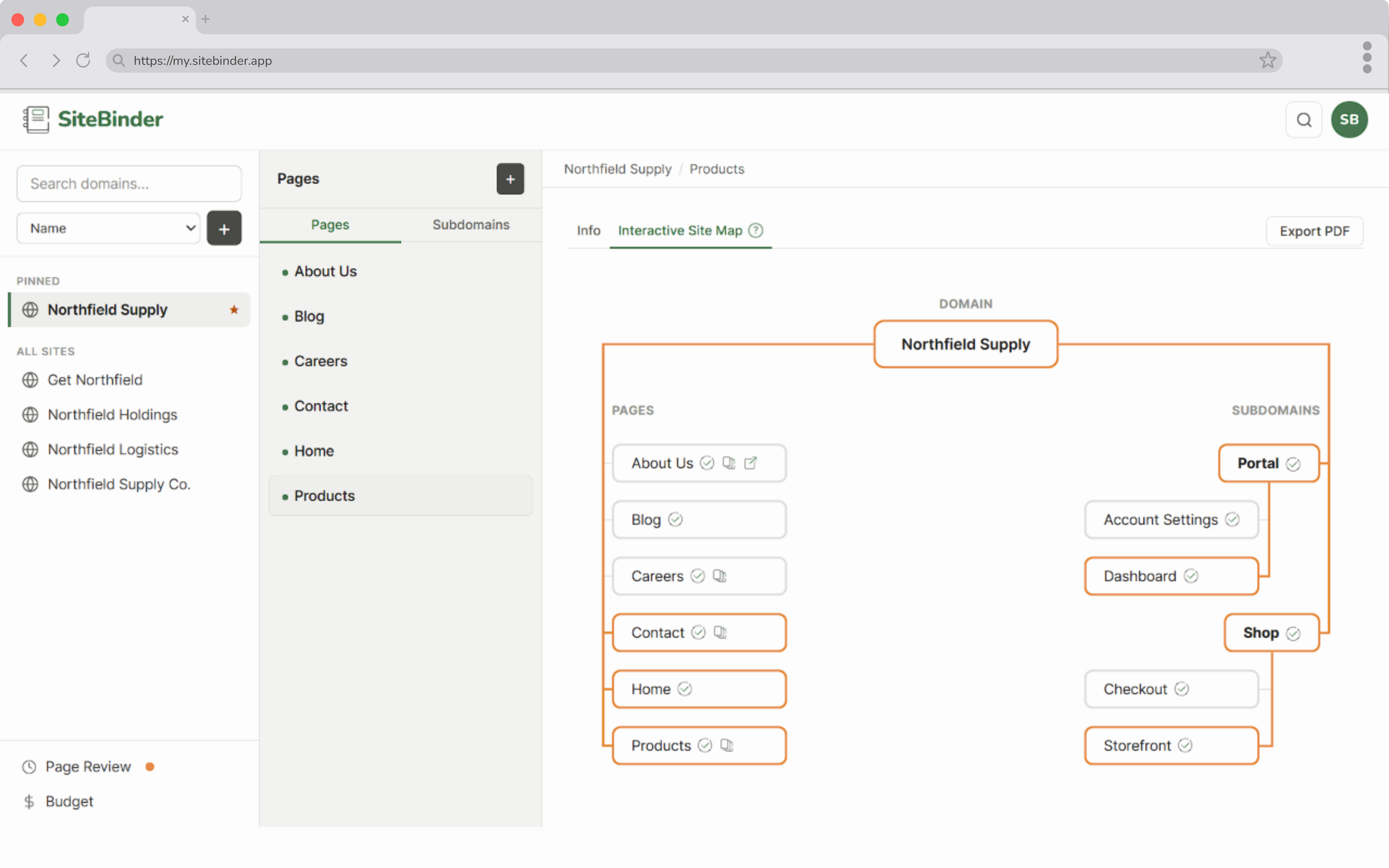
Task: Unpin Northfield Supply via star icon
Action: click(x=234, y=310)
